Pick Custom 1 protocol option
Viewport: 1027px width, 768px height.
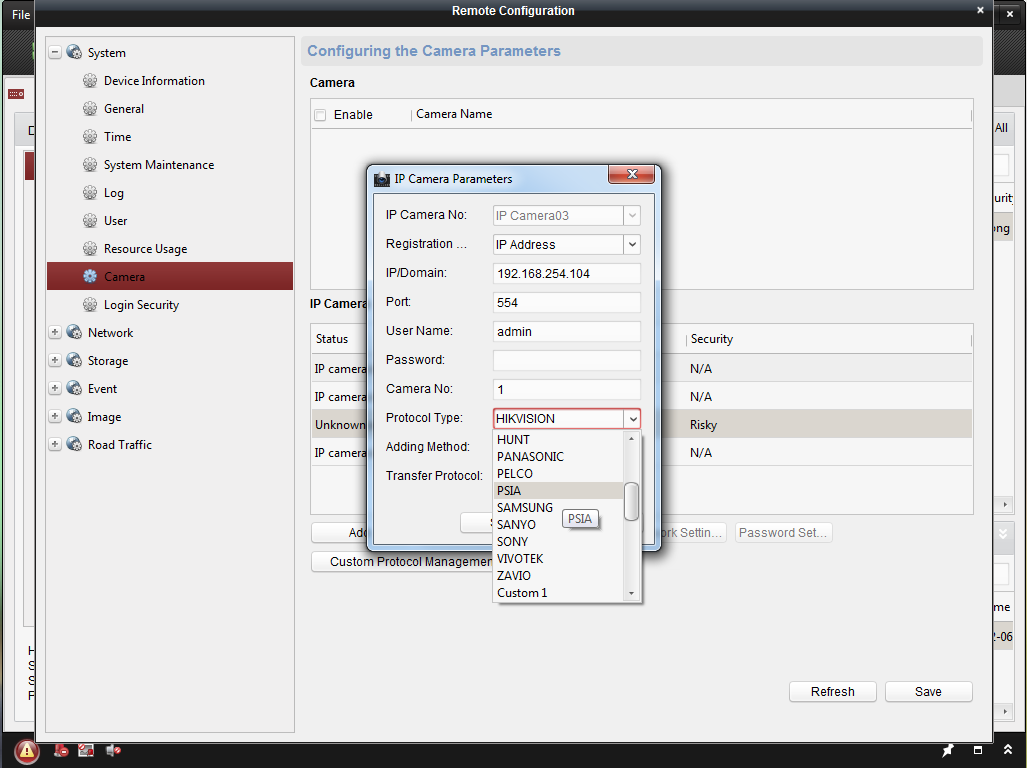pos(522,593)
